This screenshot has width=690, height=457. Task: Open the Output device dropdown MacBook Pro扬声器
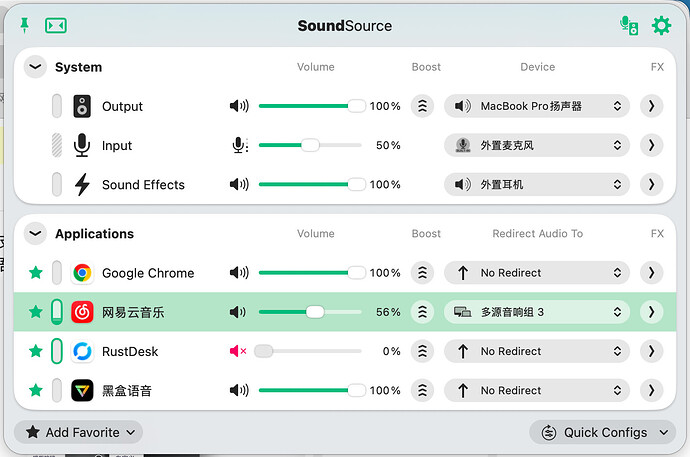tap(537, 106)
